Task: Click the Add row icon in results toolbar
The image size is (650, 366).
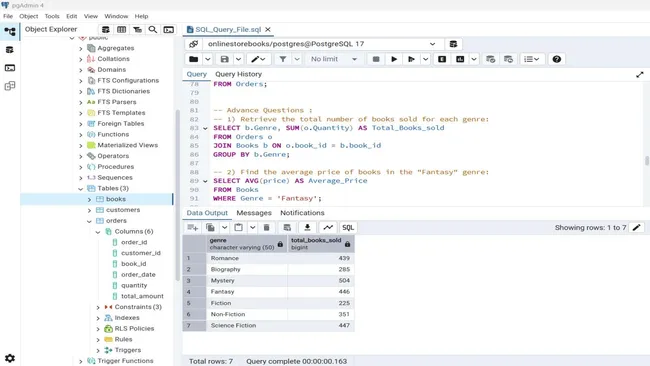Action: pyautogui.click(x=193, y=227)
